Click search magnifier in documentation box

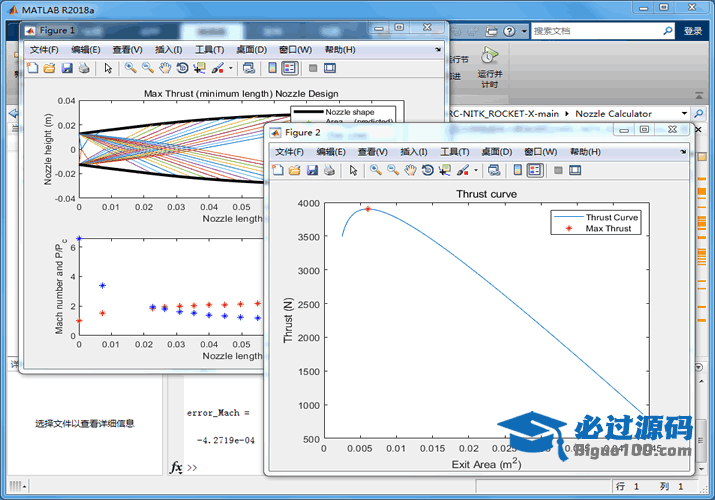coord(668,31)
